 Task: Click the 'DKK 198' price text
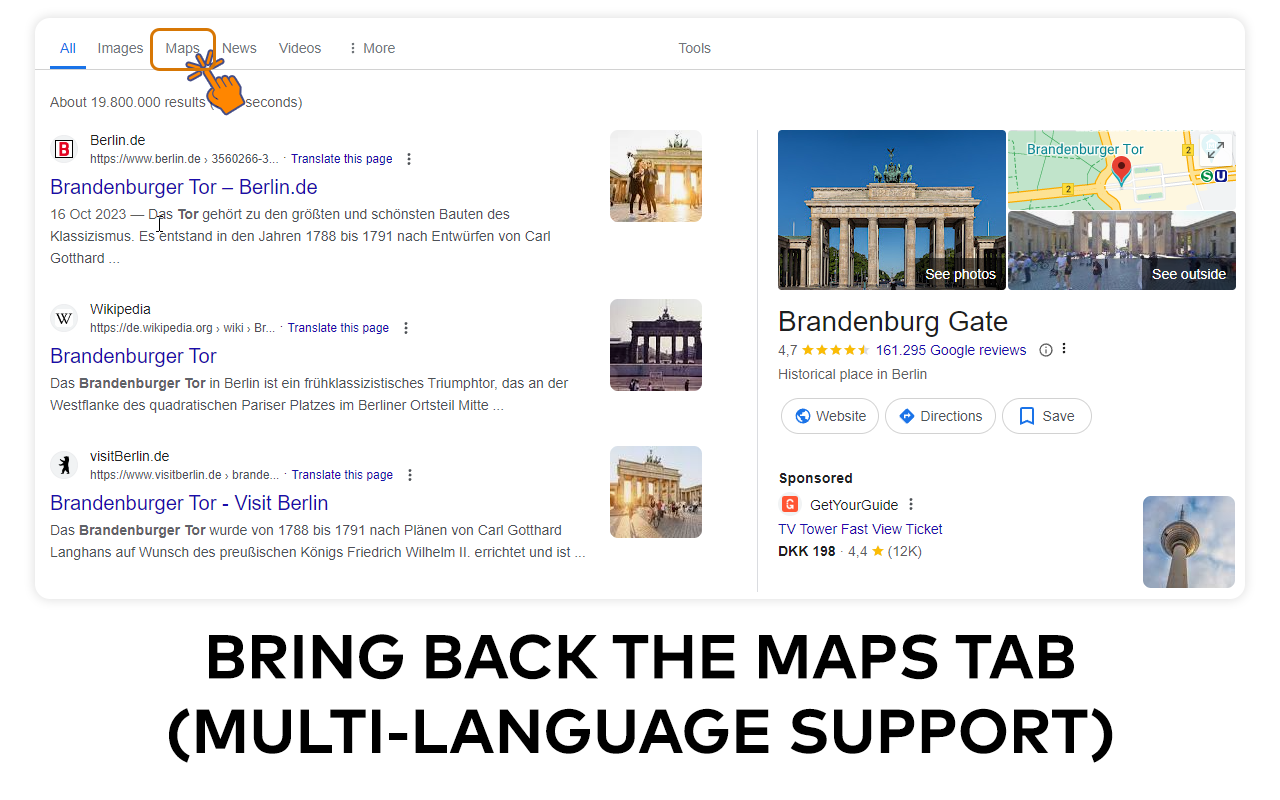click(x=806, y=551)
